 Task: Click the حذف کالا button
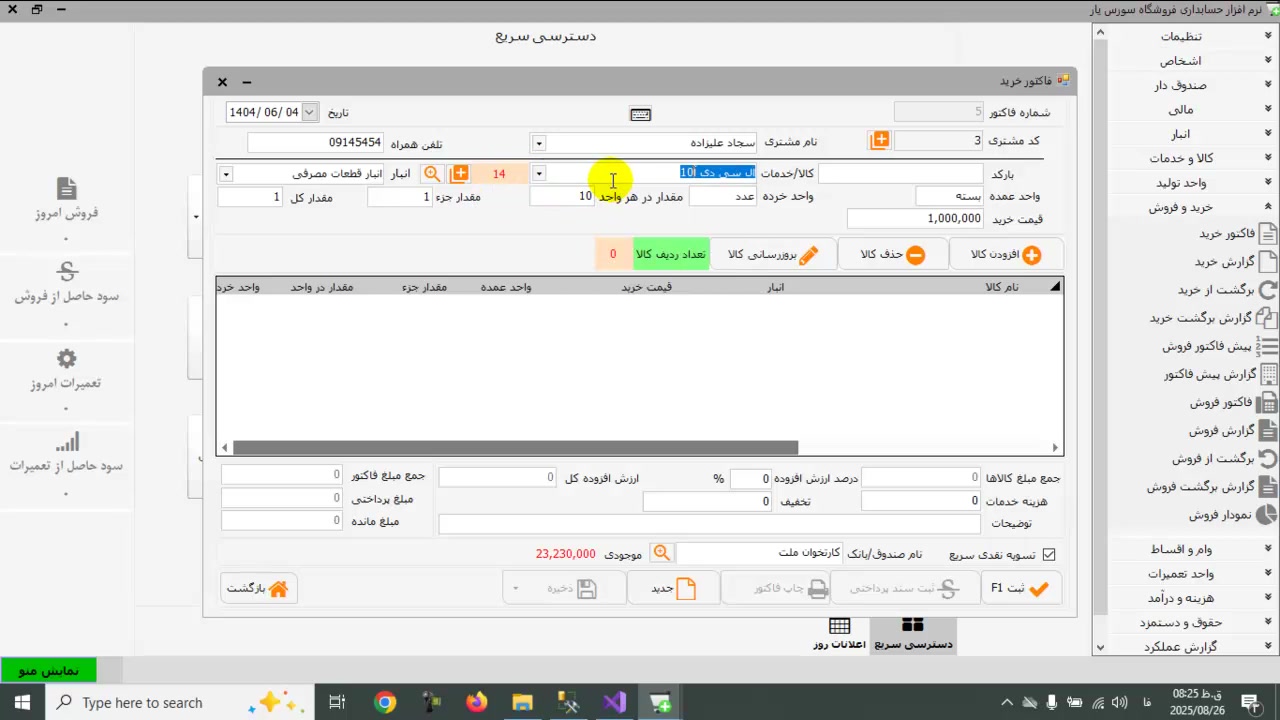[x=893, y=255]
